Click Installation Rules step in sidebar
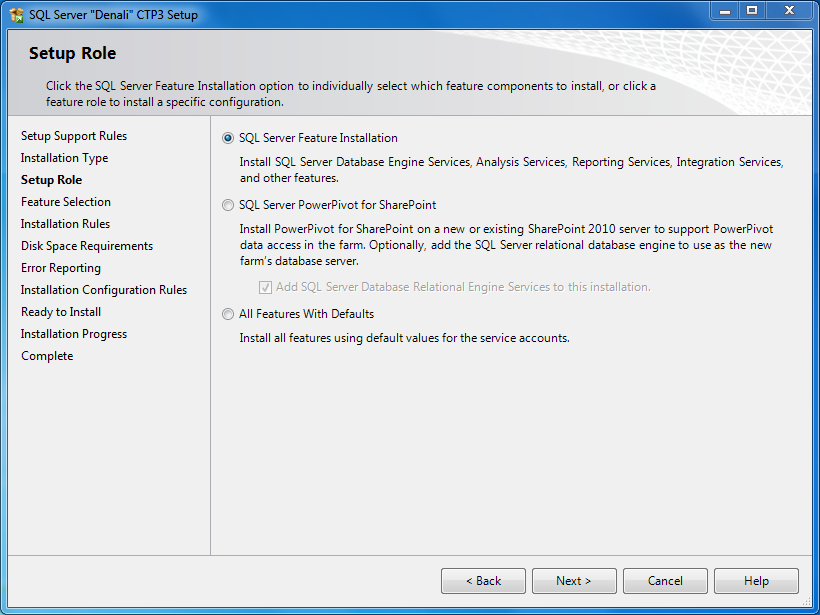 (x=65, y=224)
